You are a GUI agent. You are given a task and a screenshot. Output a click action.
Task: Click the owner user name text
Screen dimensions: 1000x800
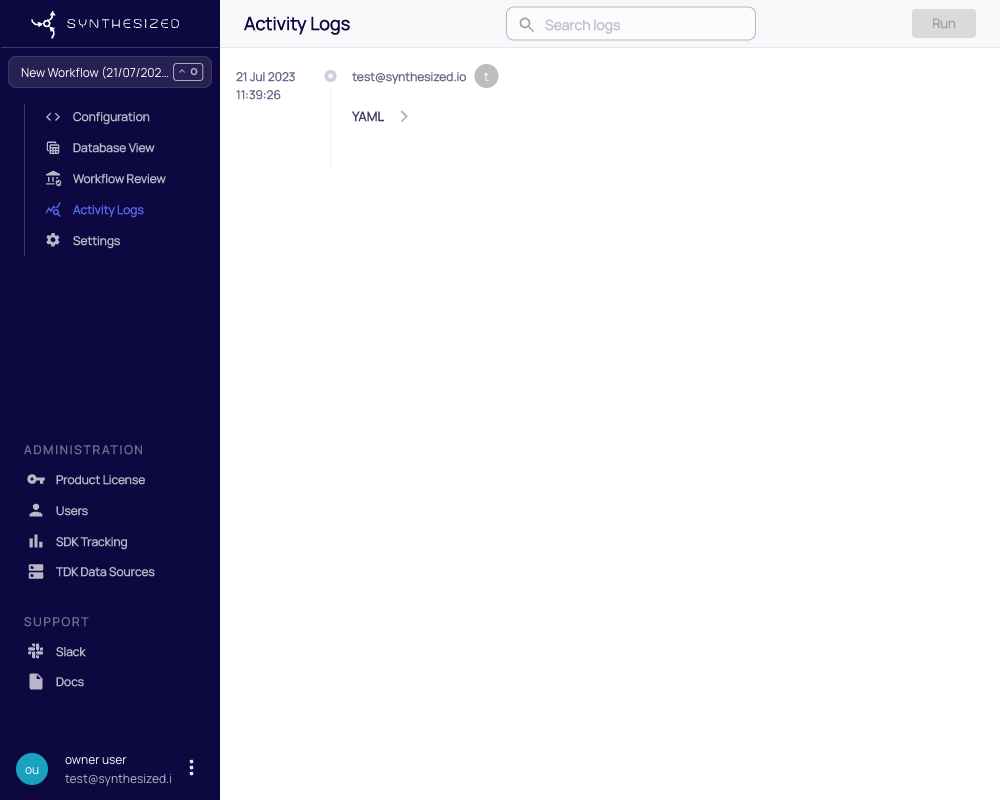tap(96, 760)
